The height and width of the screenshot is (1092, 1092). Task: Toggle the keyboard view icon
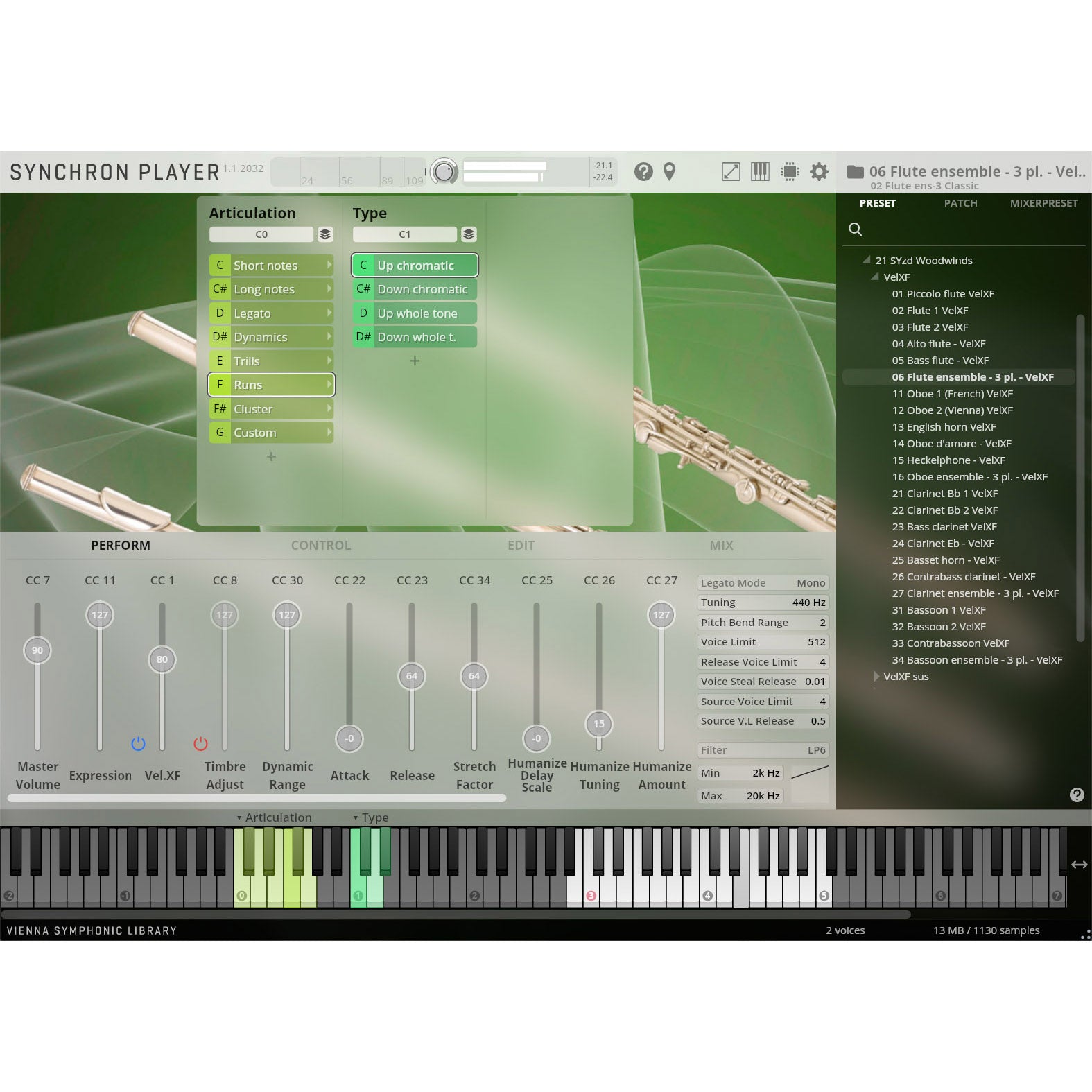[760, 171]
